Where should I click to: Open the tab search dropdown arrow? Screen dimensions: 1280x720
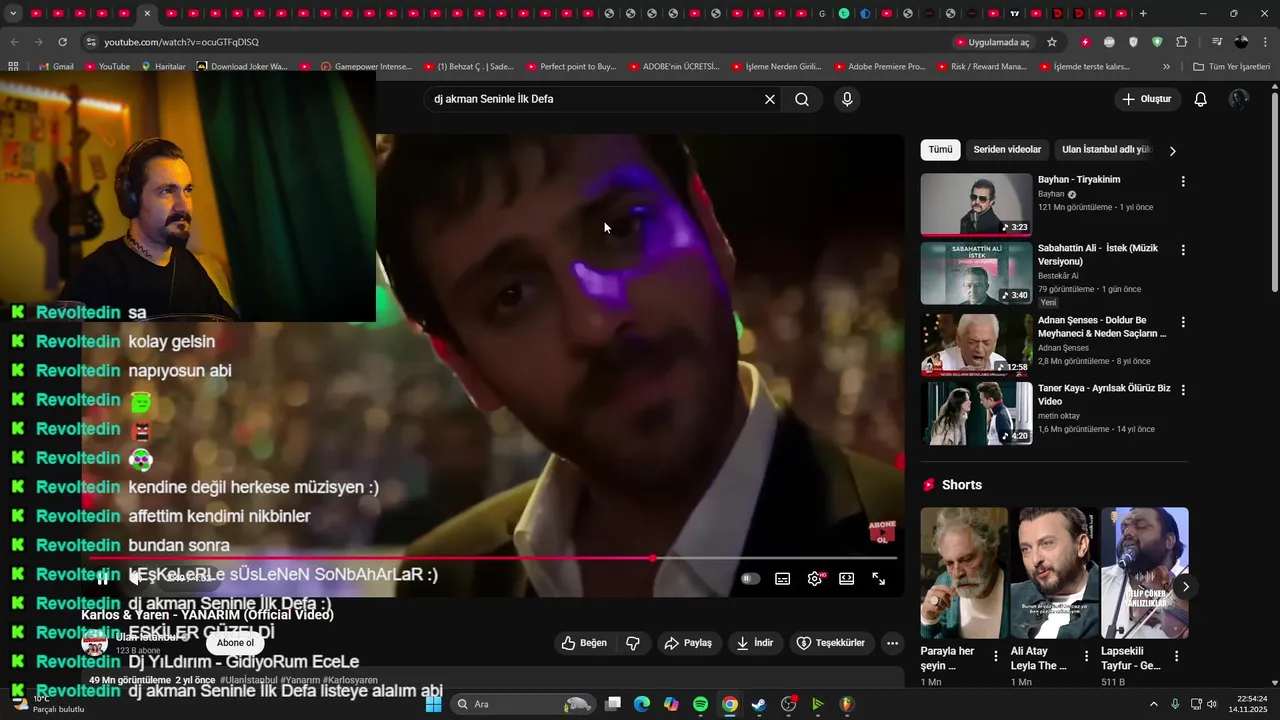click(x=12, y=13)
